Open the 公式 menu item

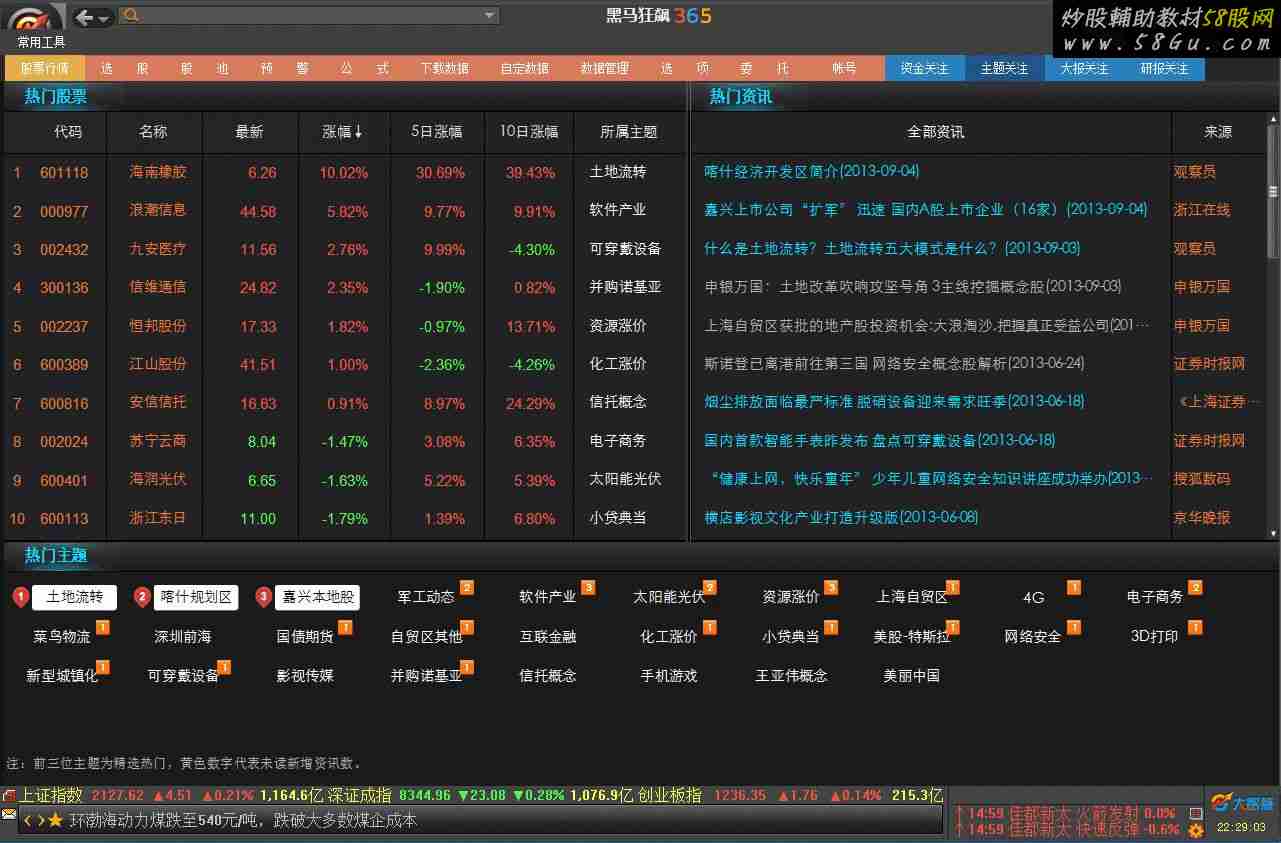coord(364,68)
